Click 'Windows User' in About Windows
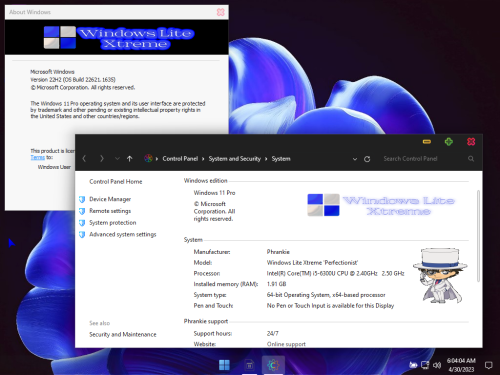Viewport: 500px width, 375px height. point(54,167)
